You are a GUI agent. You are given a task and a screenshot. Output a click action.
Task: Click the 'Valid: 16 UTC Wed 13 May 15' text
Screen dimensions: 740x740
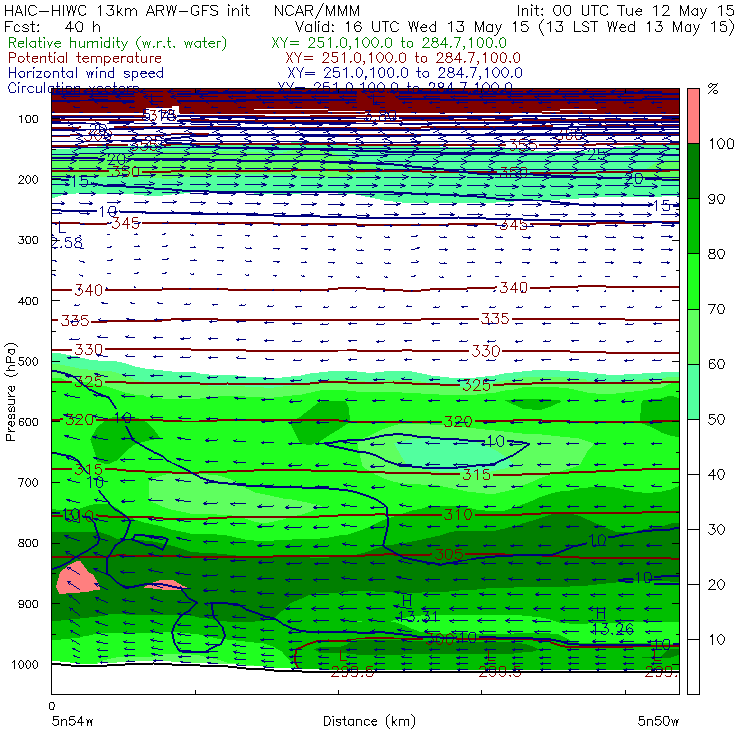point(412,27)
